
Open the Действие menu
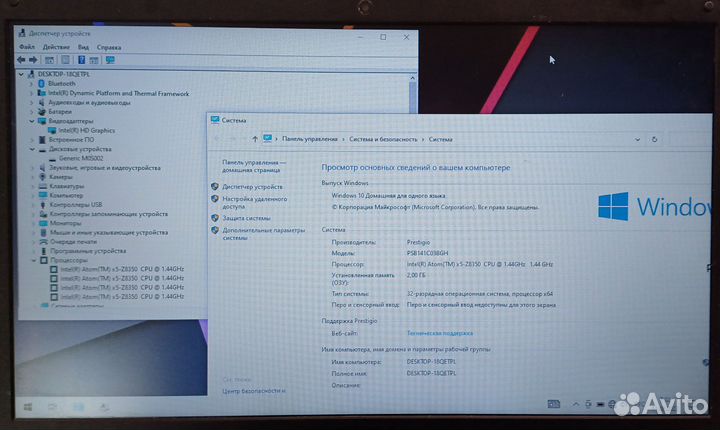click(x=56, y=47)
